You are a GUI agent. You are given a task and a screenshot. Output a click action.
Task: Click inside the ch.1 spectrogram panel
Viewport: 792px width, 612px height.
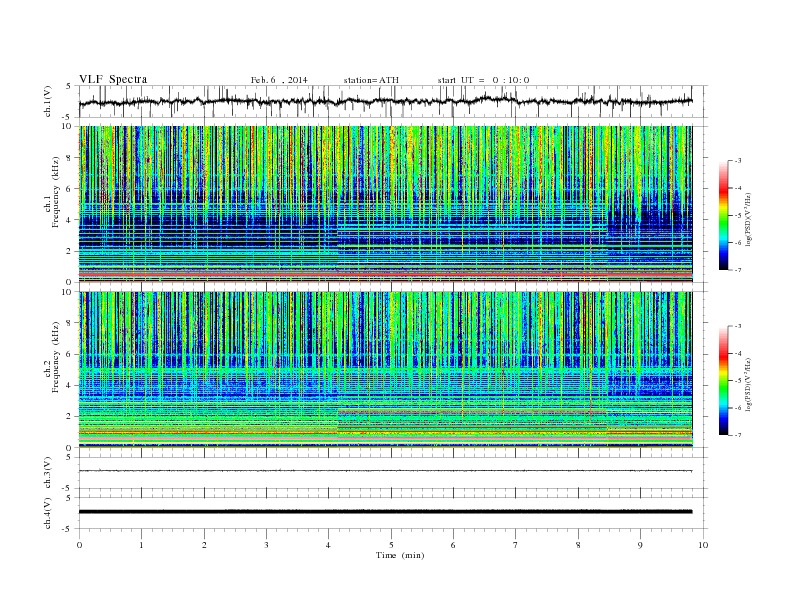[385, 204]
